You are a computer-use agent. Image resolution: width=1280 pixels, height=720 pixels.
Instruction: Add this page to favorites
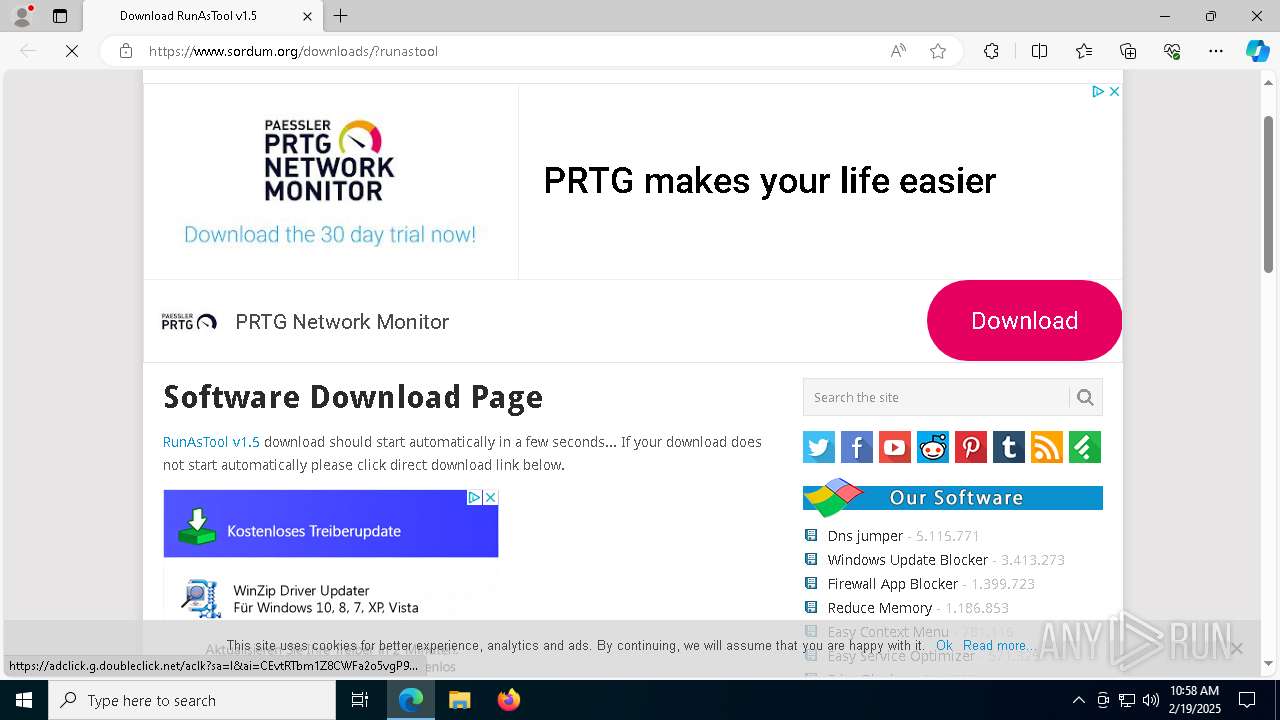pyautogui.click(x=938, y=51)
